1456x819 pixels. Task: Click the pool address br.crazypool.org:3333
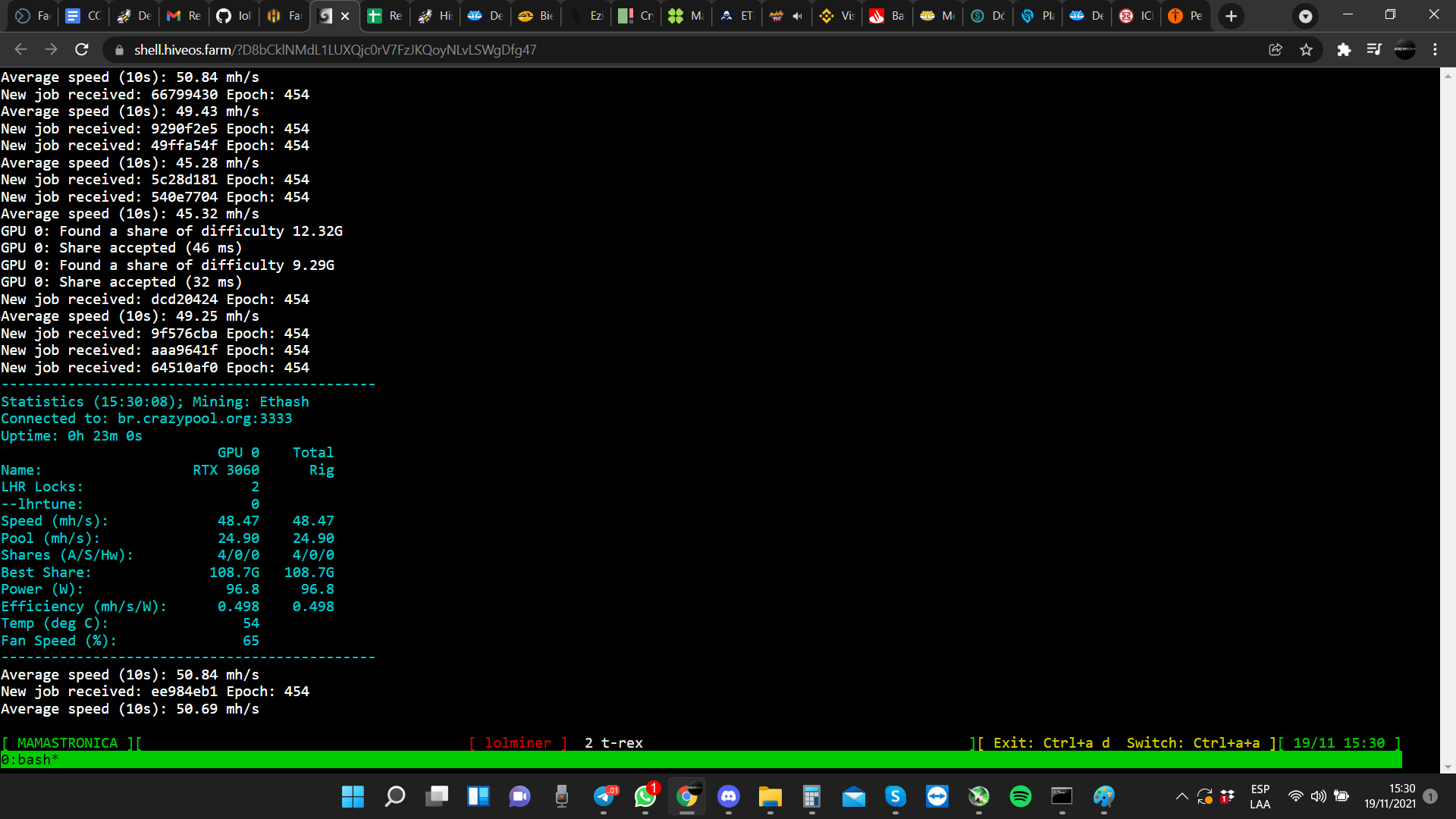(x=205, y=419)
